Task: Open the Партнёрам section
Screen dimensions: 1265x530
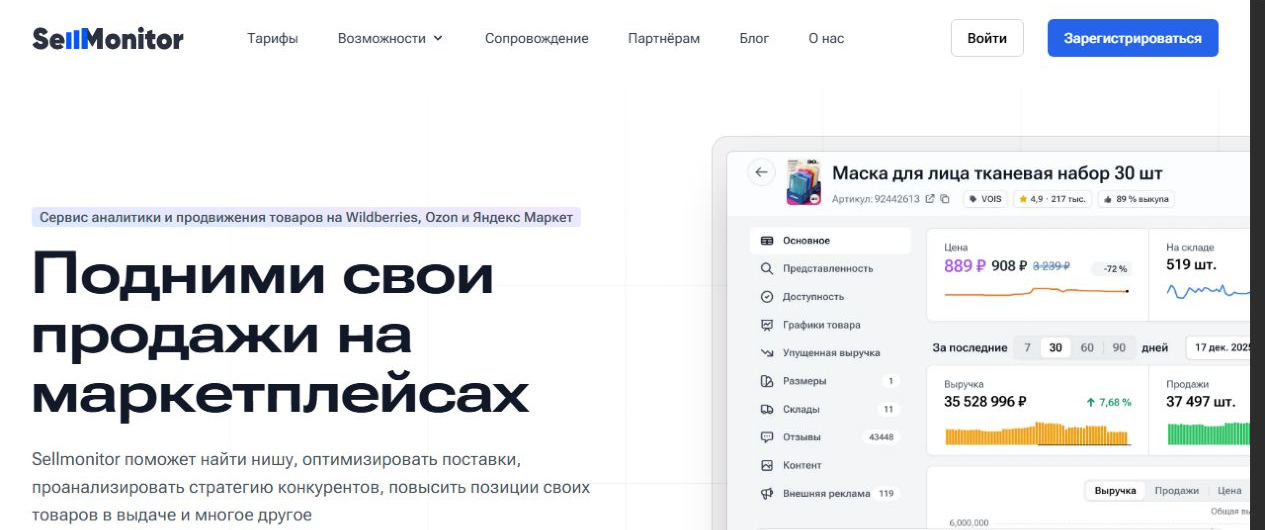Action: pyautogui.click(x=664, y=39)
